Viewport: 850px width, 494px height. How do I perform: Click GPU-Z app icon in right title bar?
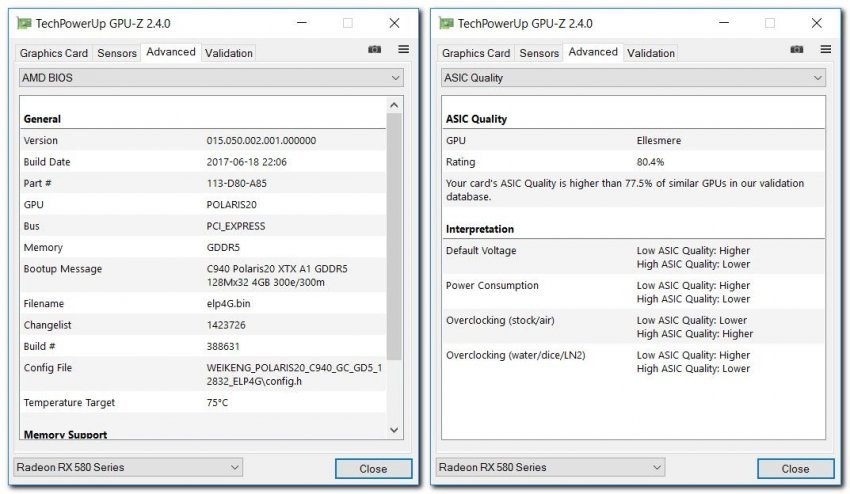(445, 23)
